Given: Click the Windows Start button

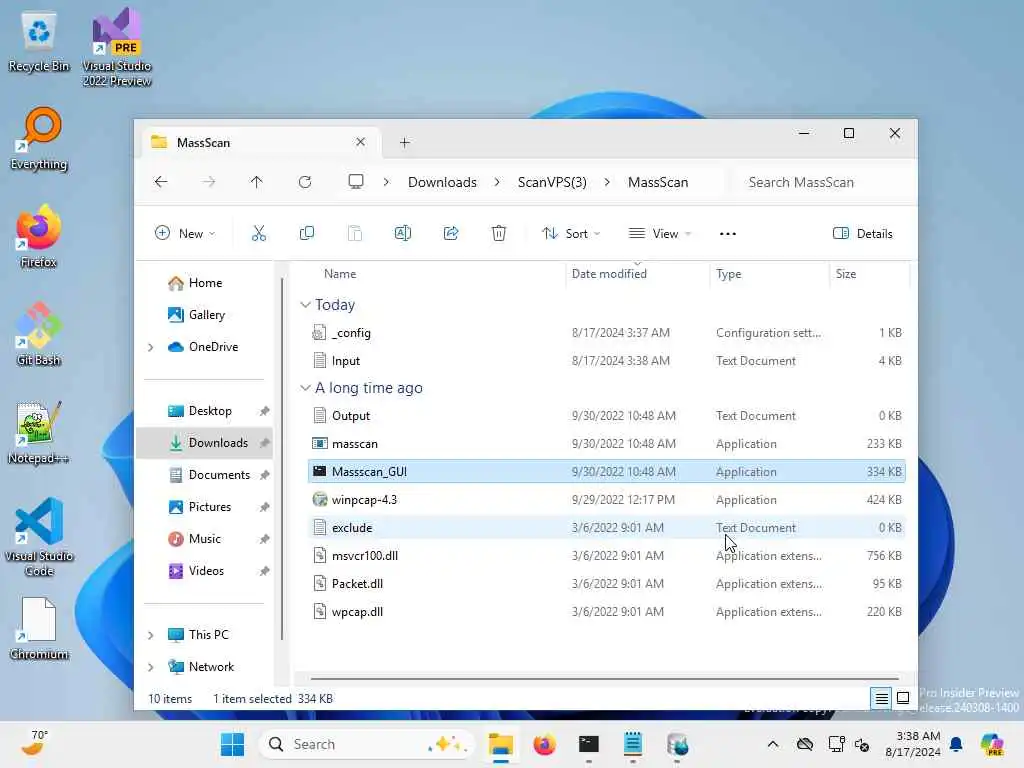Looking at the screenshot, I should point(232,744).
